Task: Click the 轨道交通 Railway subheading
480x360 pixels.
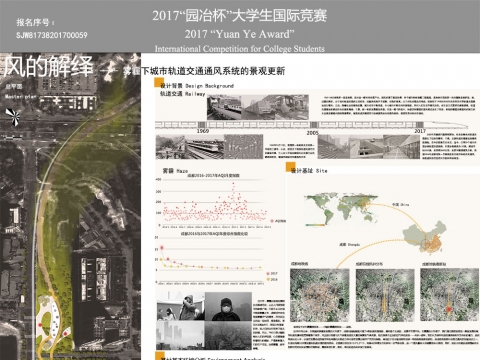Action: pyautogui.click(x=182, y=94)
